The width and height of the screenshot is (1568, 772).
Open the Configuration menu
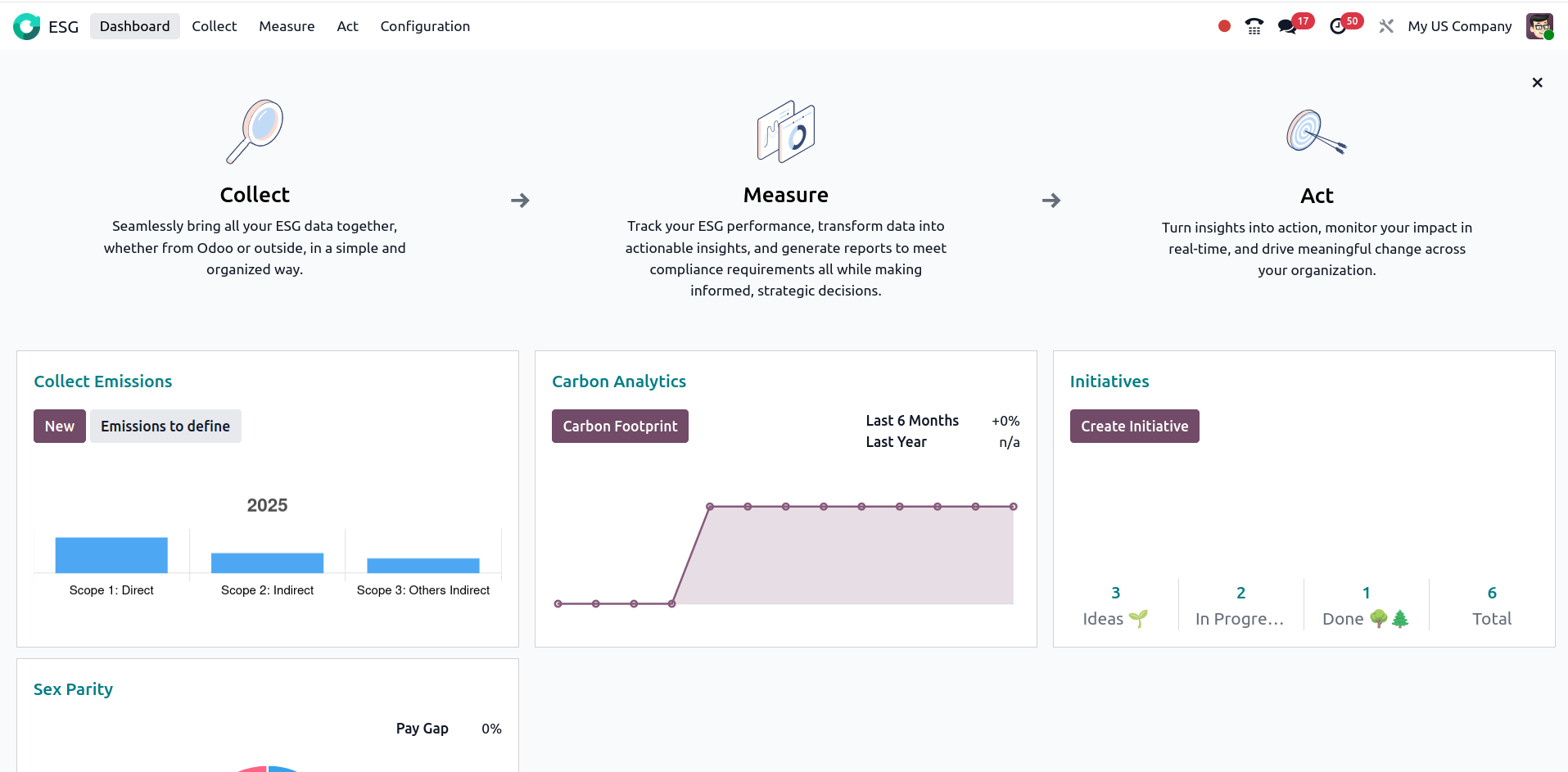coord(425,26)
